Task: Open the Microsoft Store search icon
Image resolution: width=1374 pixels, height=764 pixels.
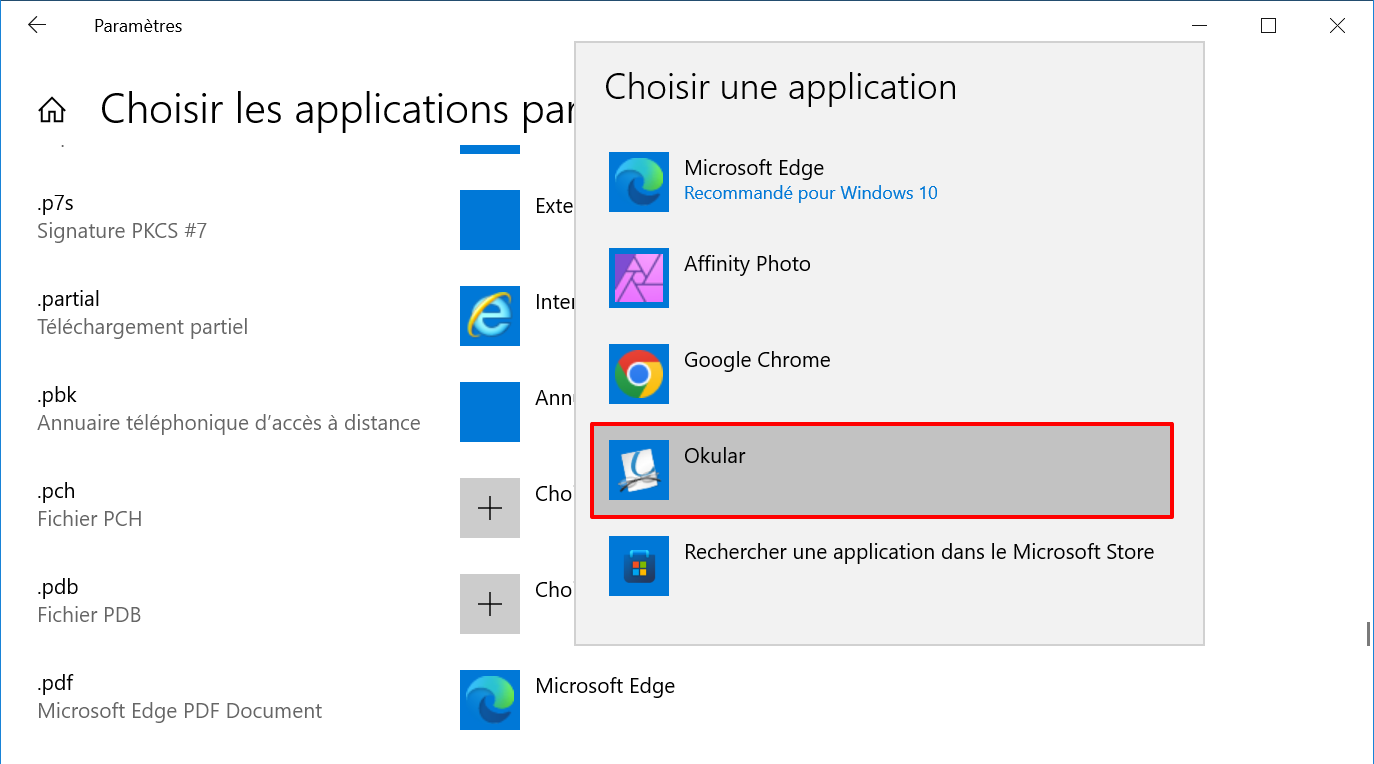Action: [639, 566]
